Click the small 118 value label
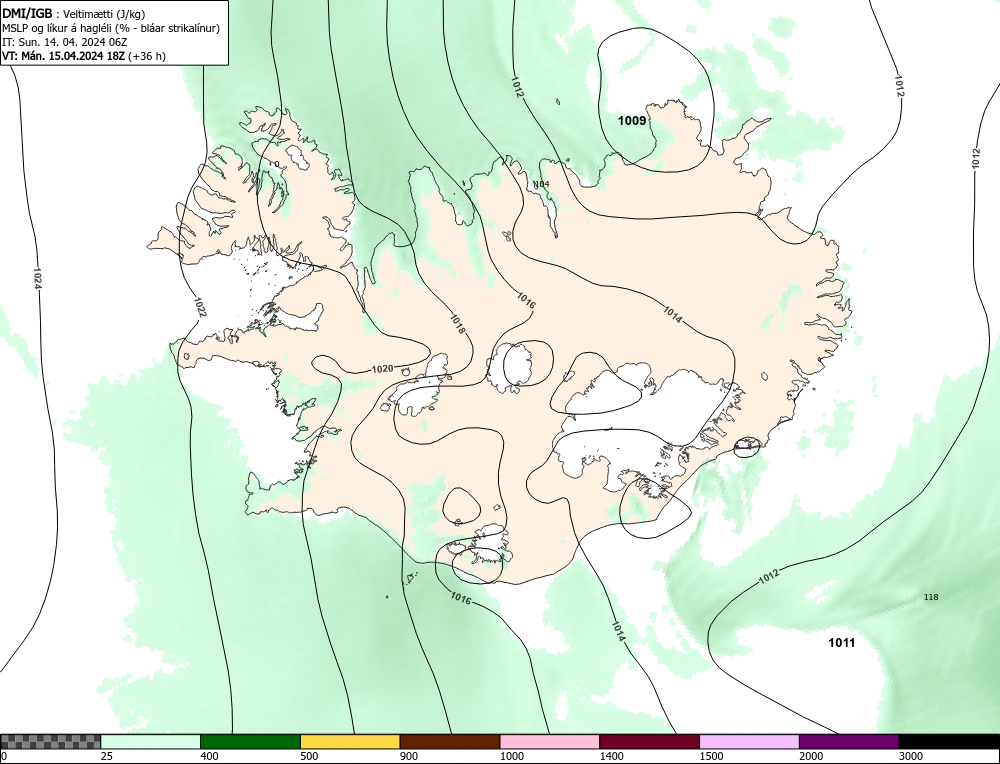Viewport: 1000px width, 764px height. click(930, 597)
